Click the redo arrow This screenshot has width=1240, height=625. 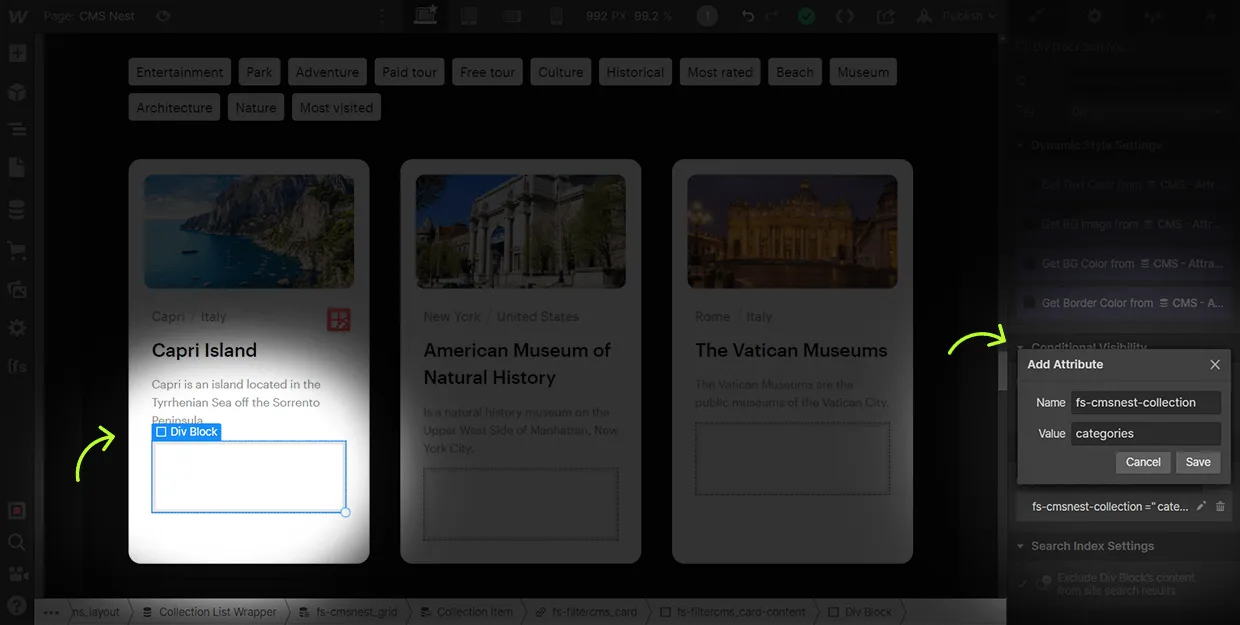[x=771, y=16]
